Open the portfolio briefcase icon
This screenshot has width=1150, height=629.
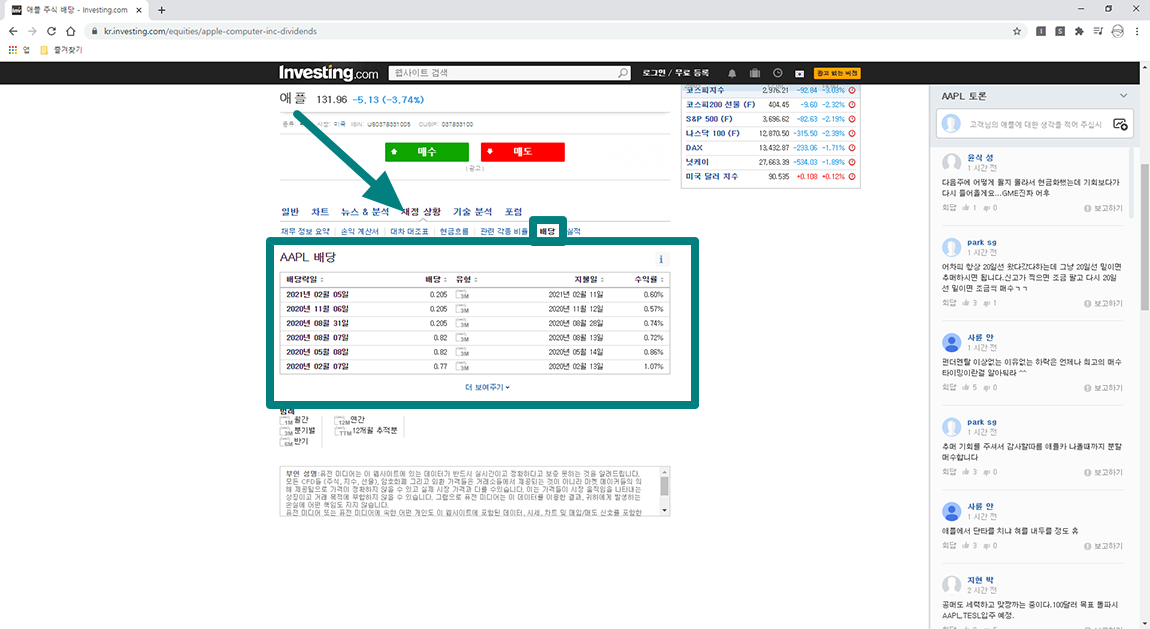pyautogui.click(x=755, y=73)
